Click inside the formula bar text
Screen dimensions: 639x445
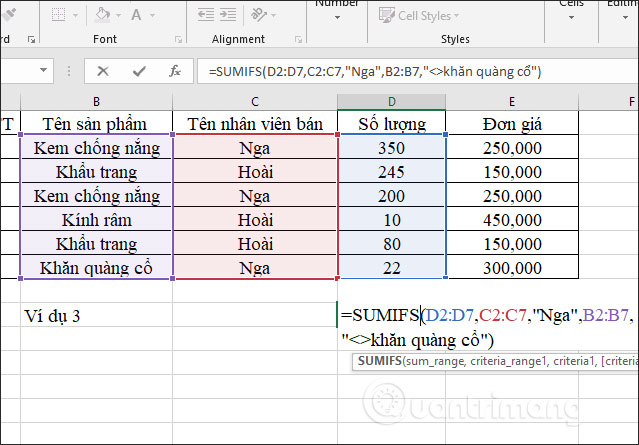coord(375,72)
